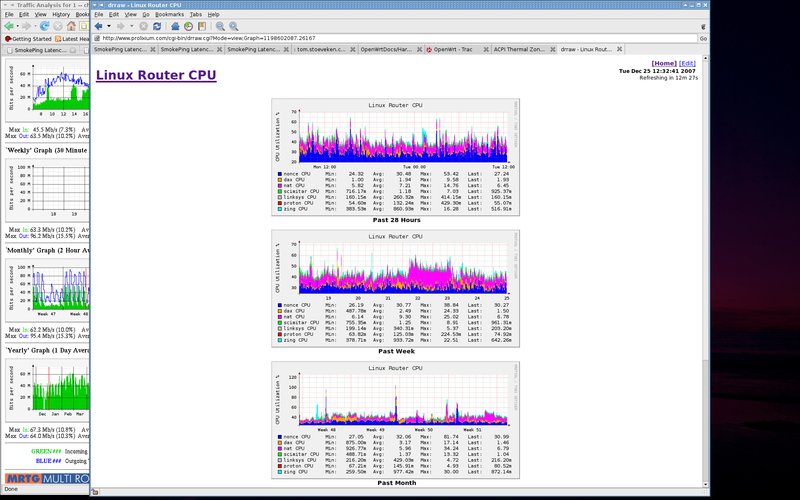This screenshot has height=500, width=800.
Task: Click the status bar icon at the drraw window's bottom
Action: [95, 492]
